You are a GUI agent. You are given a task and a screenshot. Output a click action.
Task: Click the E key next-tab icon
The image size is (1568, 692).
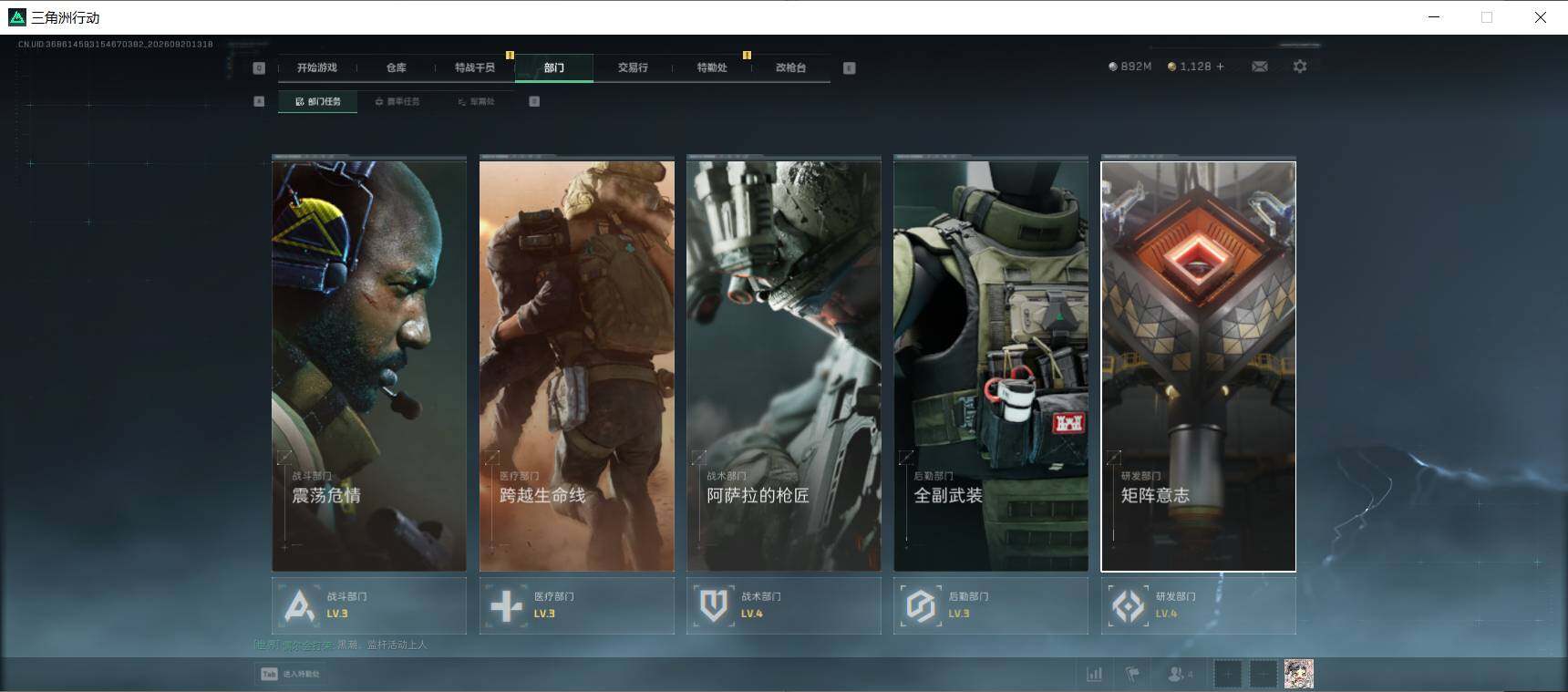tap(850, 67)
